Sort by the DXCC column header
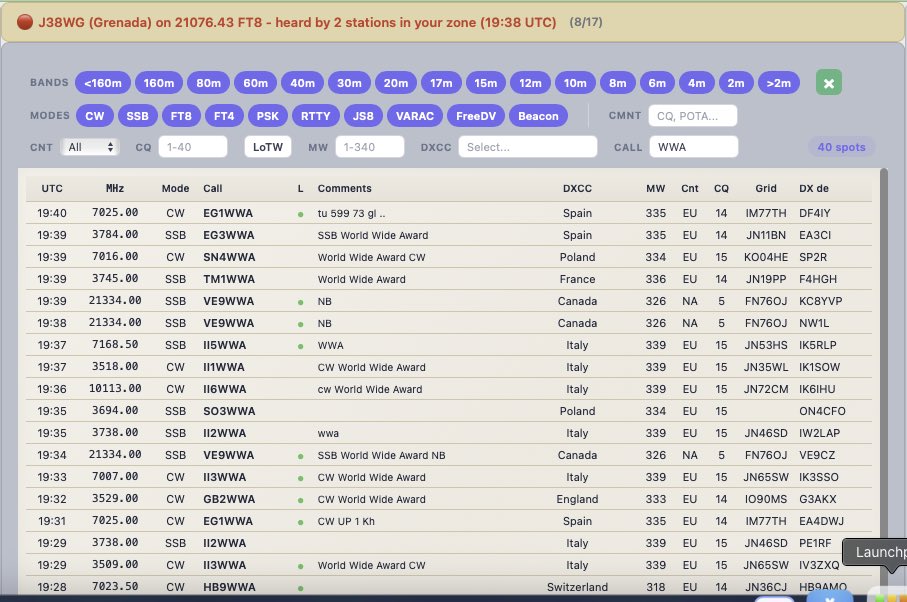Image resolution: width=907 pixels, height=602 pixels. [577, 189]
